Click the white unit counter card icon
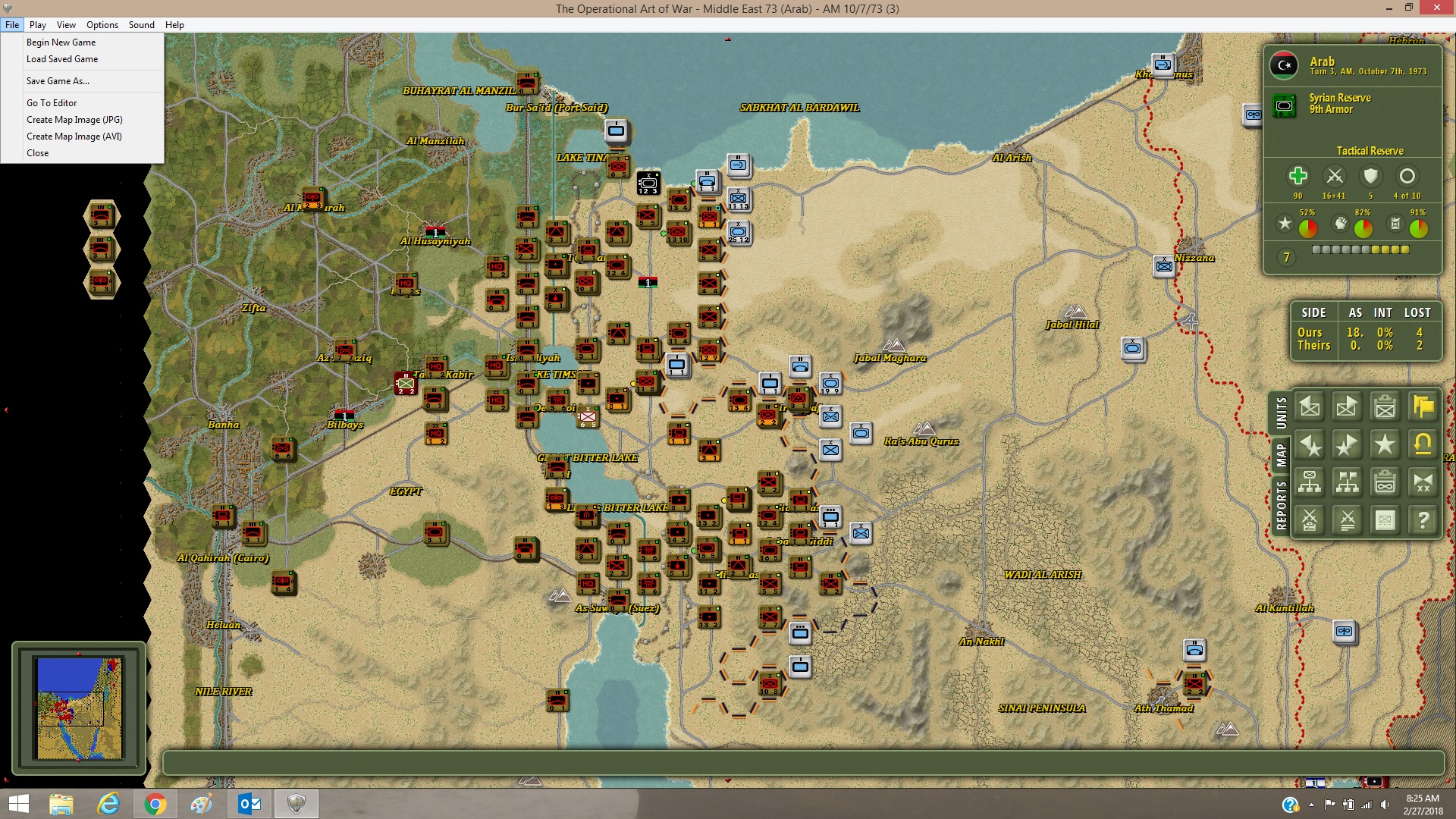Image resolution: width=1456 pixels, height=819 pixels. tap(1385, 520)
